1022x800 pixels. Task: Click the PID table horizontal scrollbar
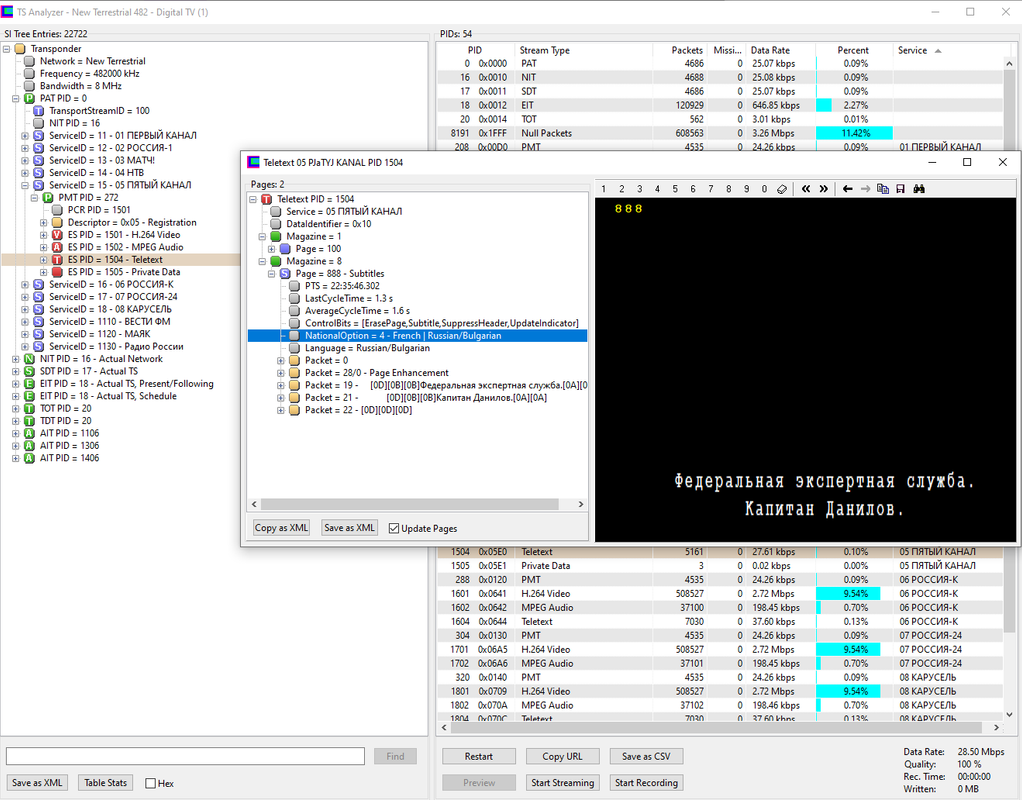pos(715,727)
